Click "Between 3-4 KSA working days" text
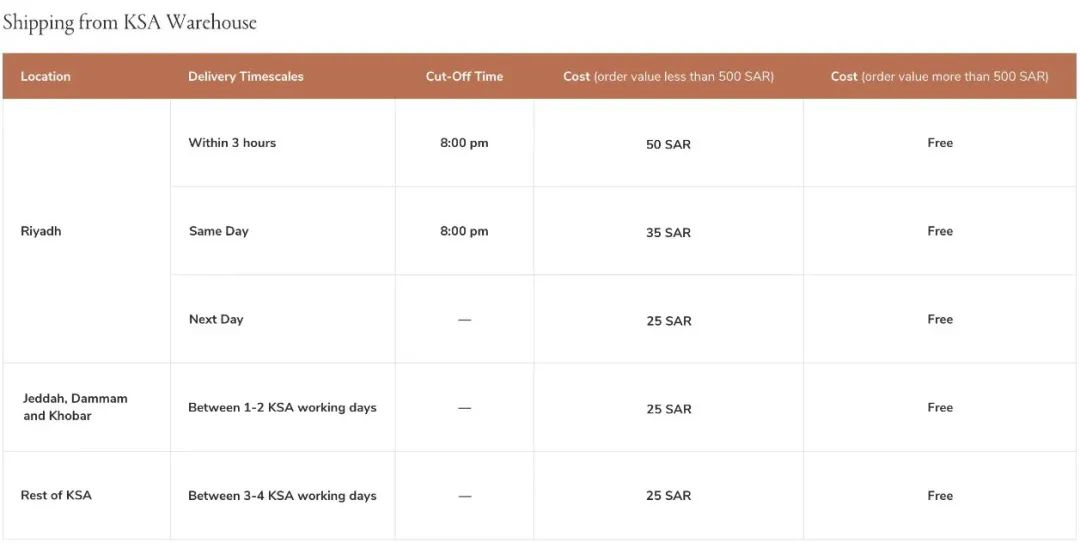 282,495
